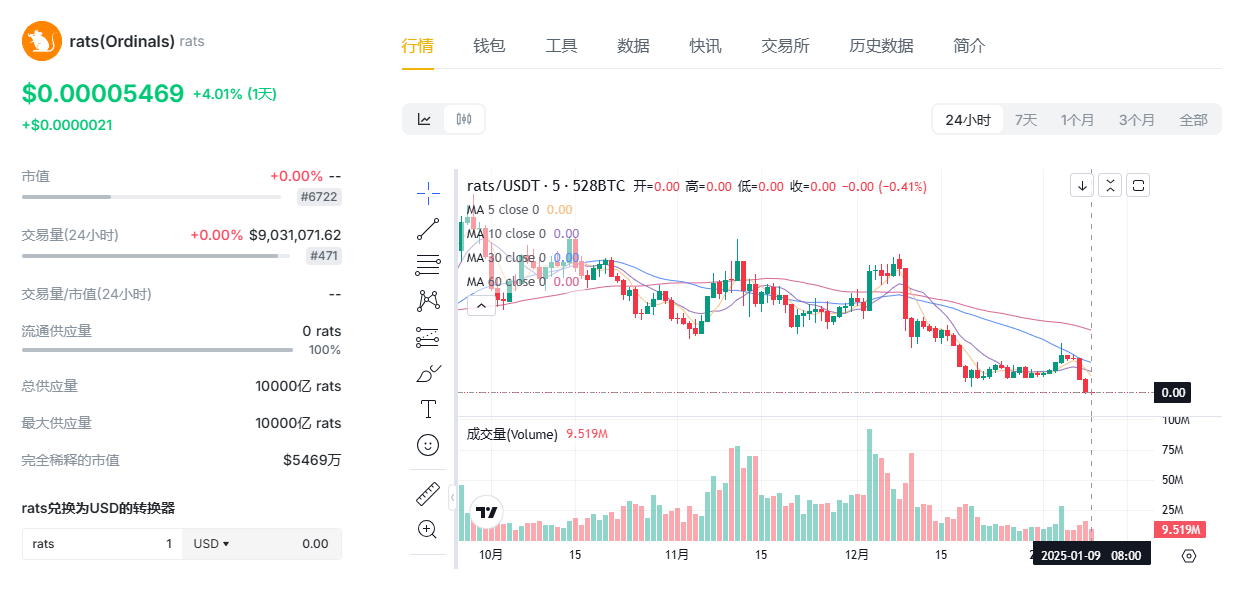This screenshot has height=592, width=1249.
Task: Switch to line chart view
Action: click(x=424, y=119)
